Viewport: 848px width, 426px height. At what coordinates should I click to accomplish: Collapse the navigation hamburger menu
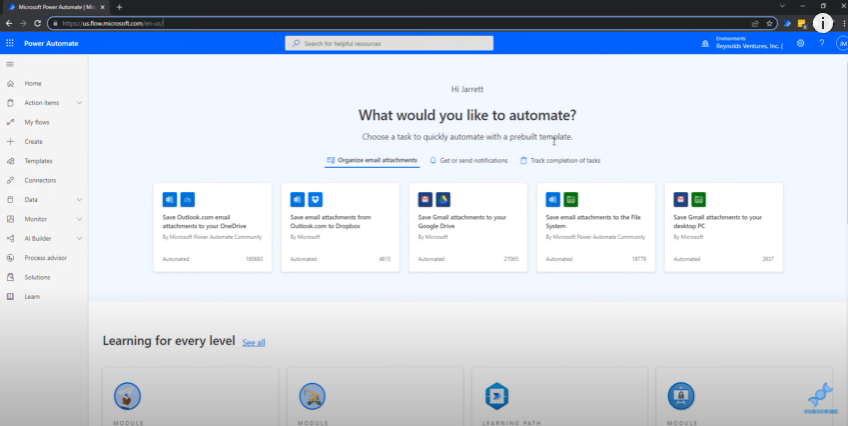(x=10, y=64)
